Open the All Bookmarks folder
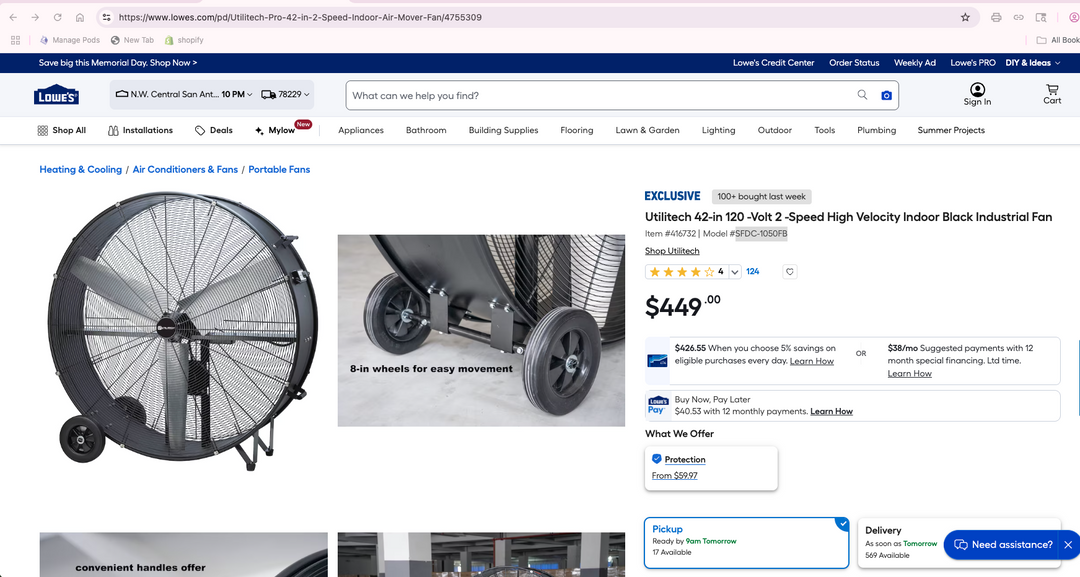 (x=1057, y=40)
